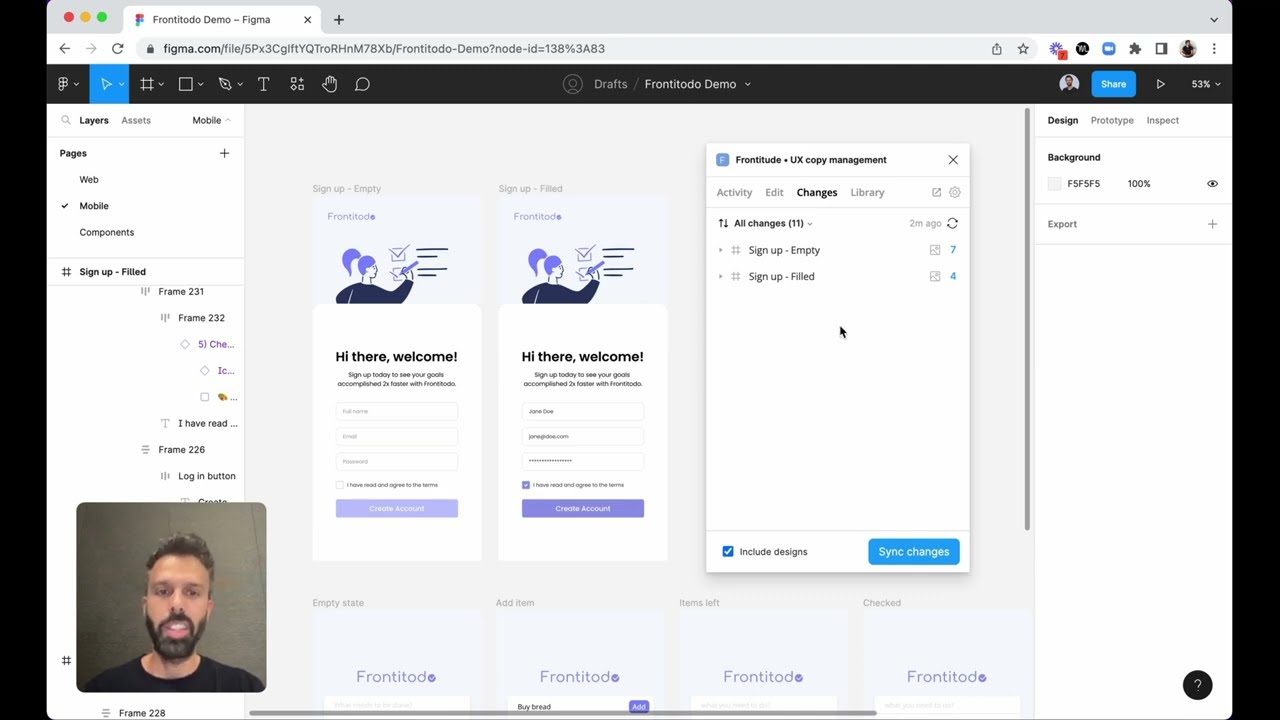Toggle terms checkbox in Sign up - Filled frame
Image resolution: width=1280 pixels, height=720 pixels.
pos(526,485)
